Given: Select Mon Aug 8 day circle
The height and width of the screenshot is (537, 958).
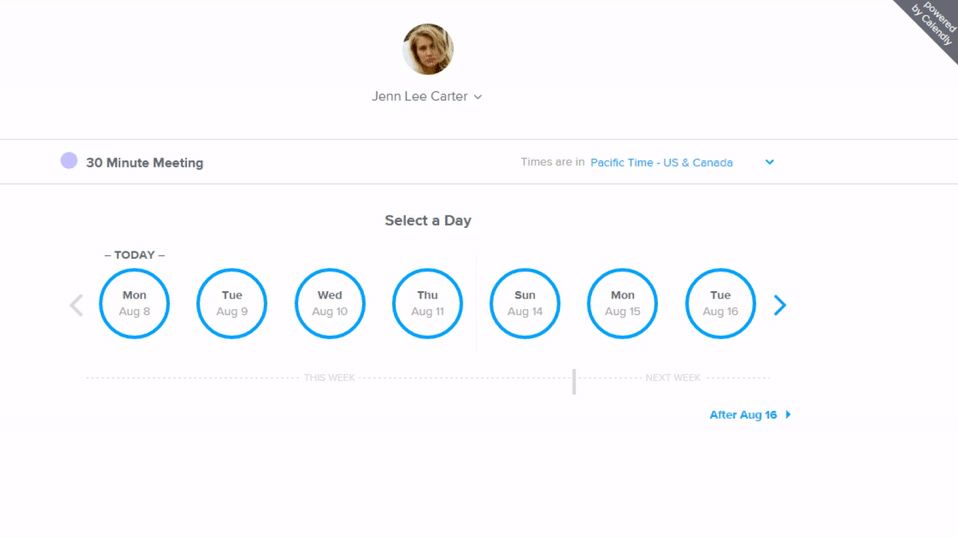Looking at the screenshot, I should tap(134, 304).
